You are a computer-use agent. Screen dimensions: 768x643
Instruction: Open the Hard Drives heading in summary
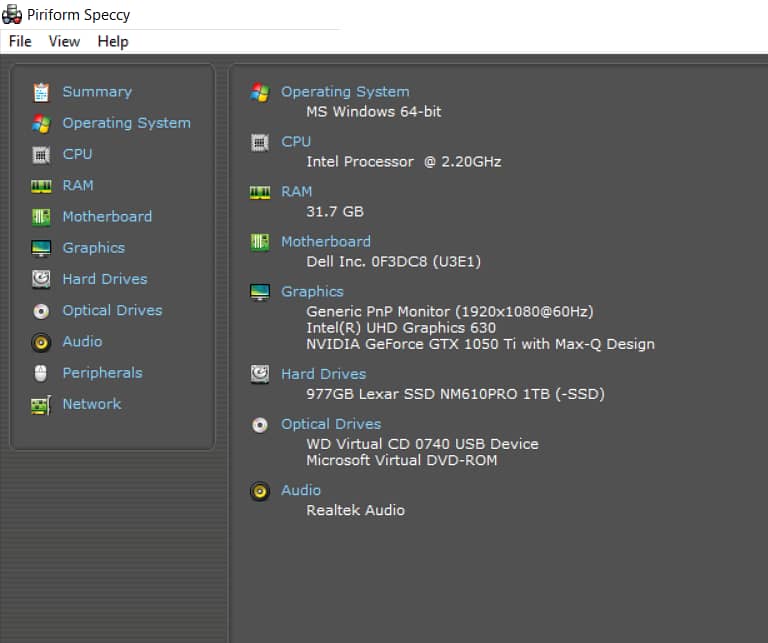[x=324, y=373]
